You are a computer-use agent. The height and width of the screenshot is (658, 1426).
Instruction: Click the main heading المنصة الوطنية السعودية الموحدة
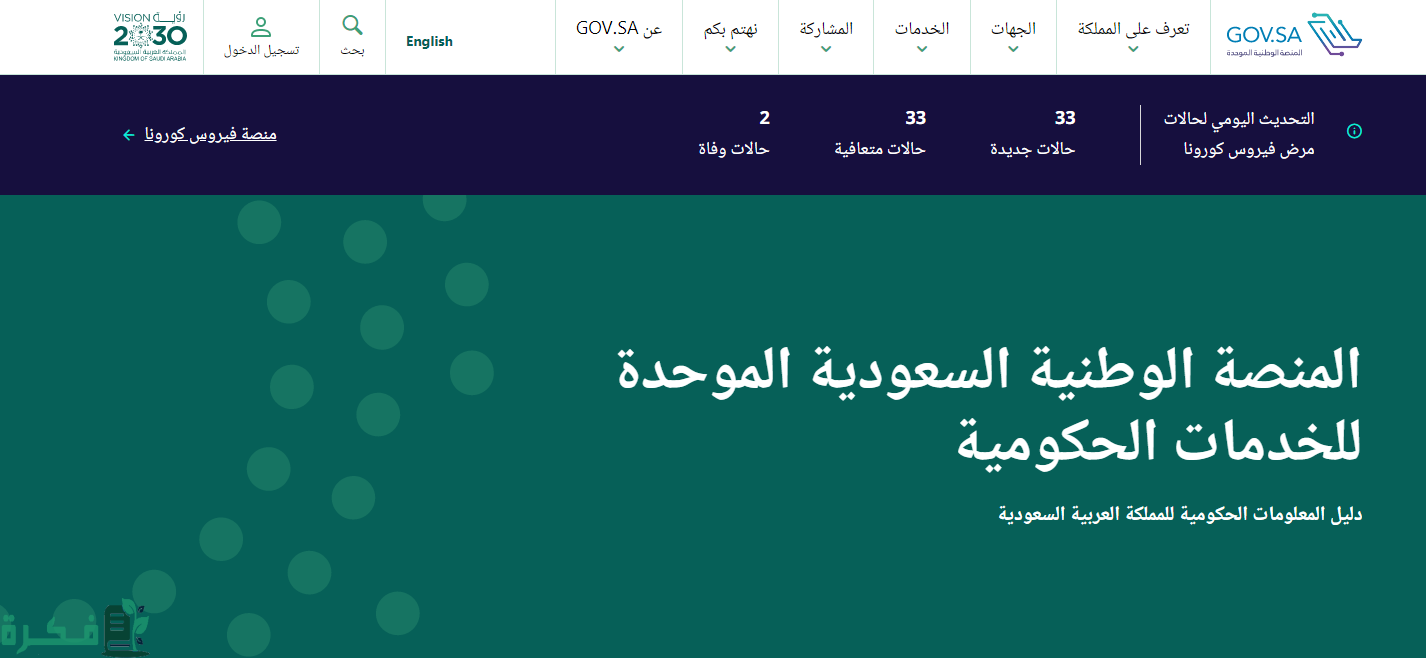(988, 370)
